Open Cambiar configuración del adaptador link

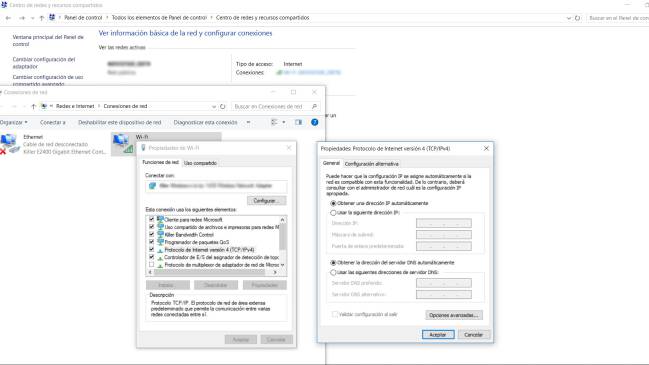pos(44,63)
